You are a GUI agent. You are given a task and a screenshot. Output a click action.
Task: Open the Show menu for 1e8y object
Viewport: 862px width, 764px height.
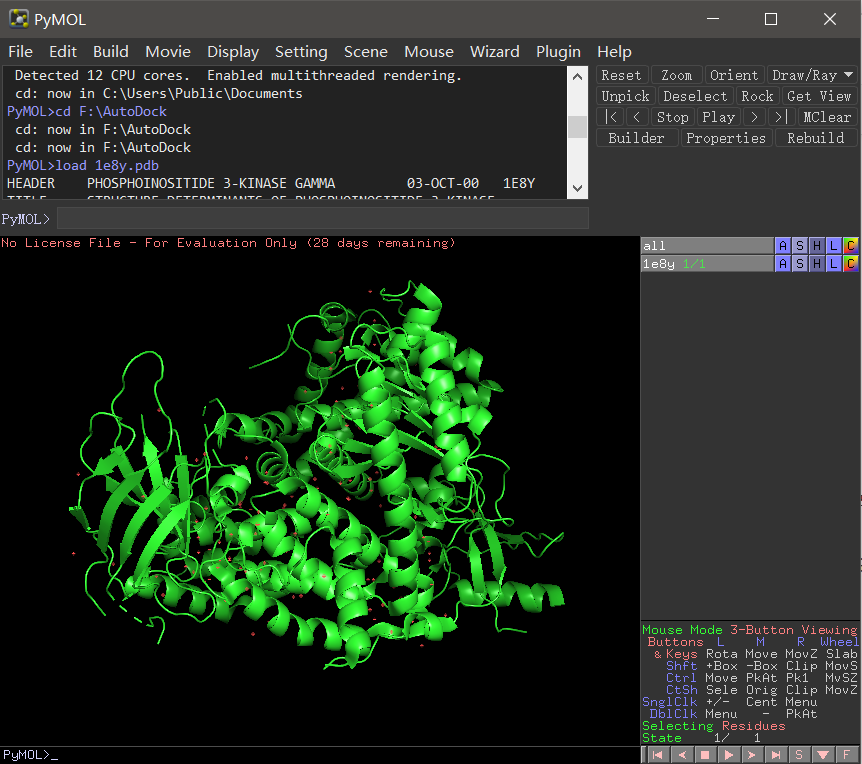coord(800,264)
